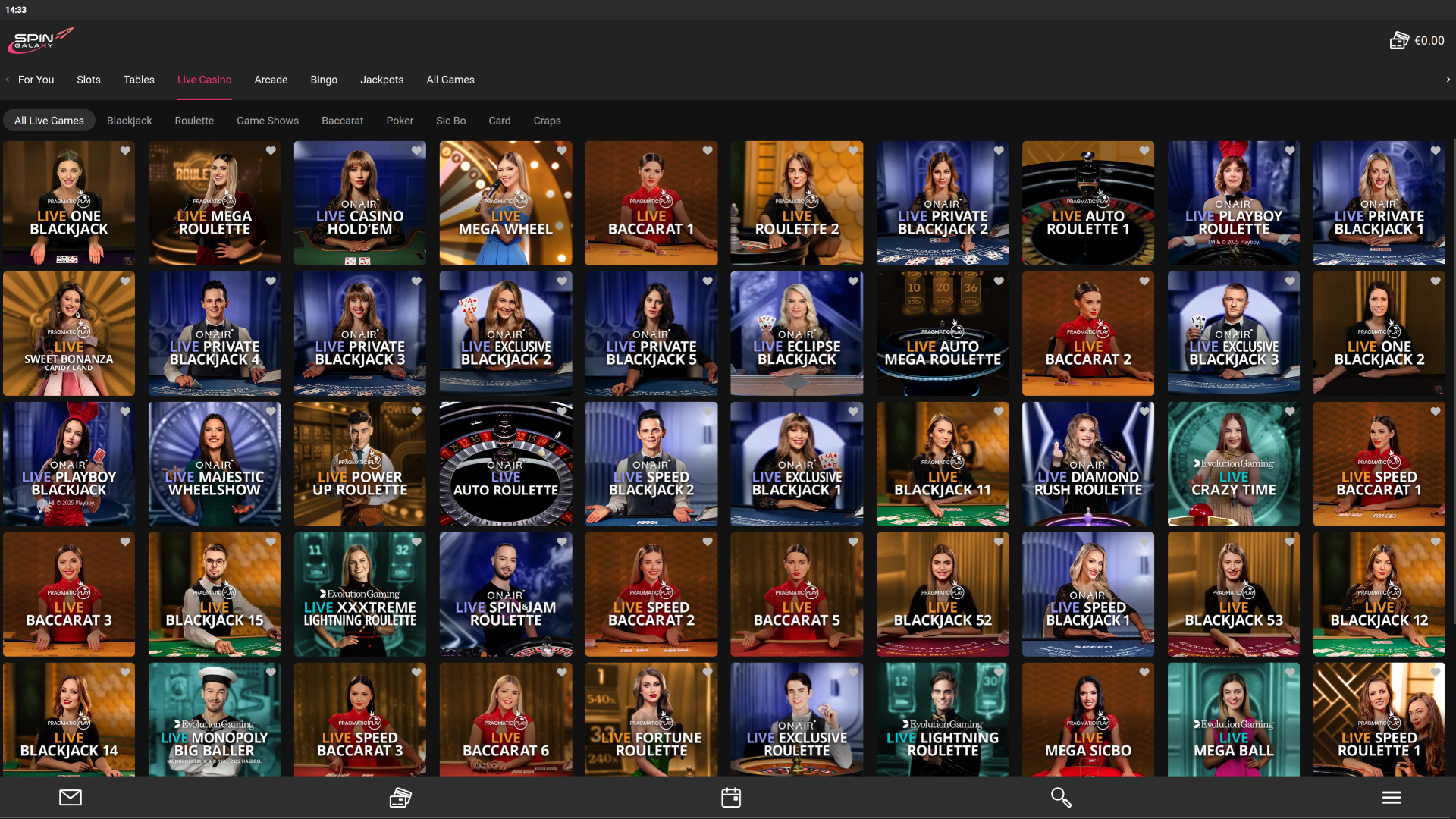Open game search with the magnifier icon
Viewport: 1456px width, 819px height.
coord(1060,797)
